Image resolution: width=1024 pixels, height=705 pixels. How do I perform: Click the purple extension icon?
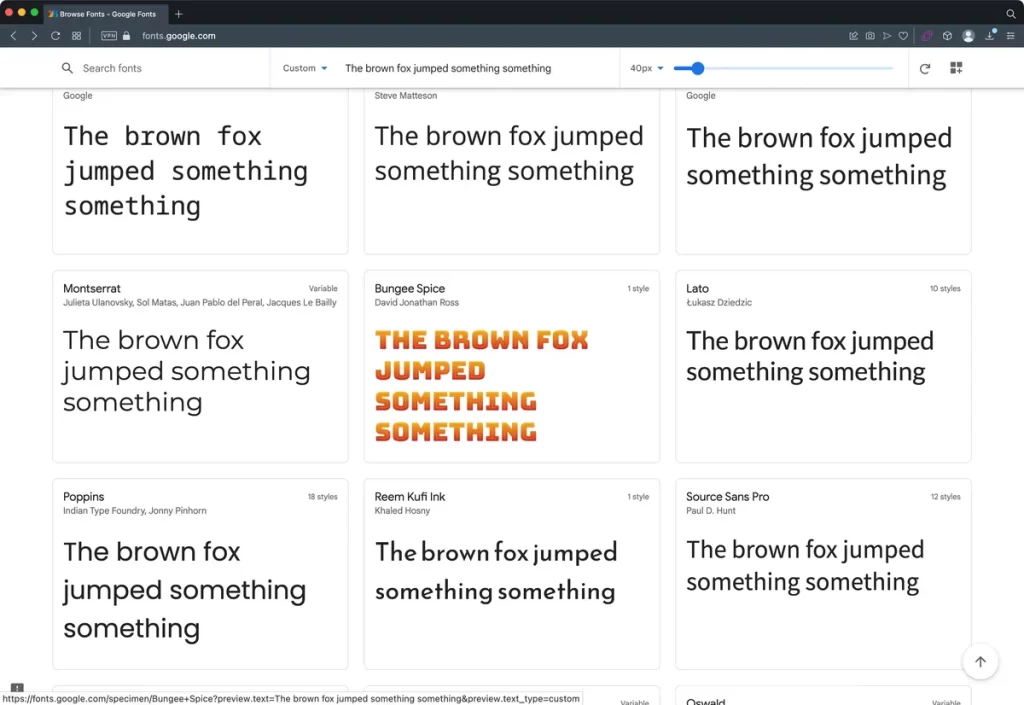click(x=927, y=36)
